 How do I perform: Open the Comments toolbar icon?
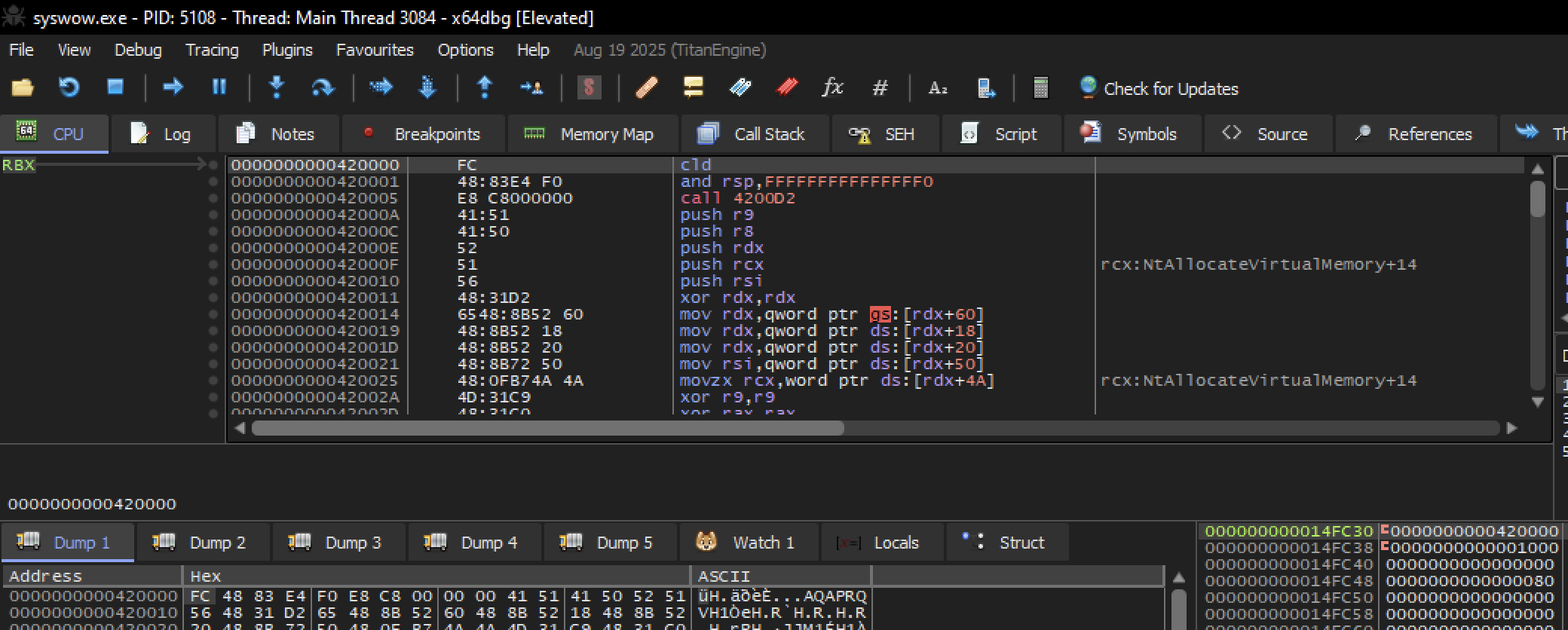[x=693, y=88]
